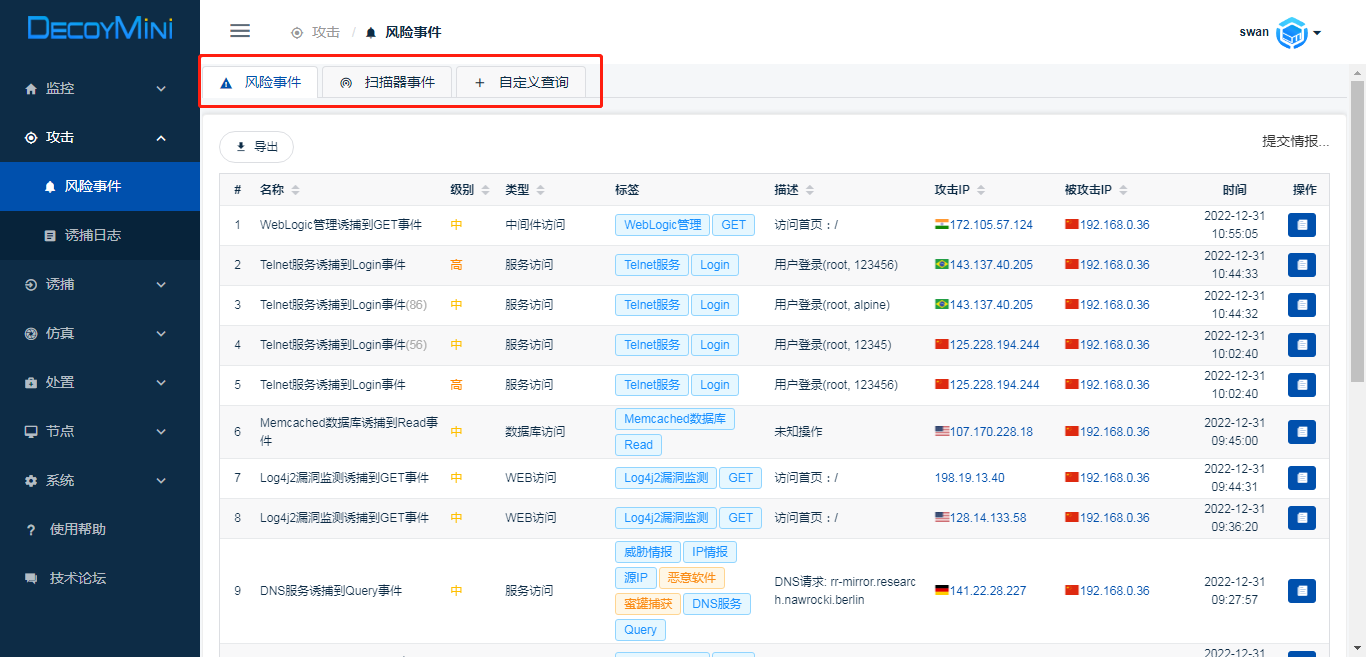The width and height of the screenshot is (1366, 657).
Task: Open details icon for WebLogic event row 1
Action: [x=1301, y=225]
